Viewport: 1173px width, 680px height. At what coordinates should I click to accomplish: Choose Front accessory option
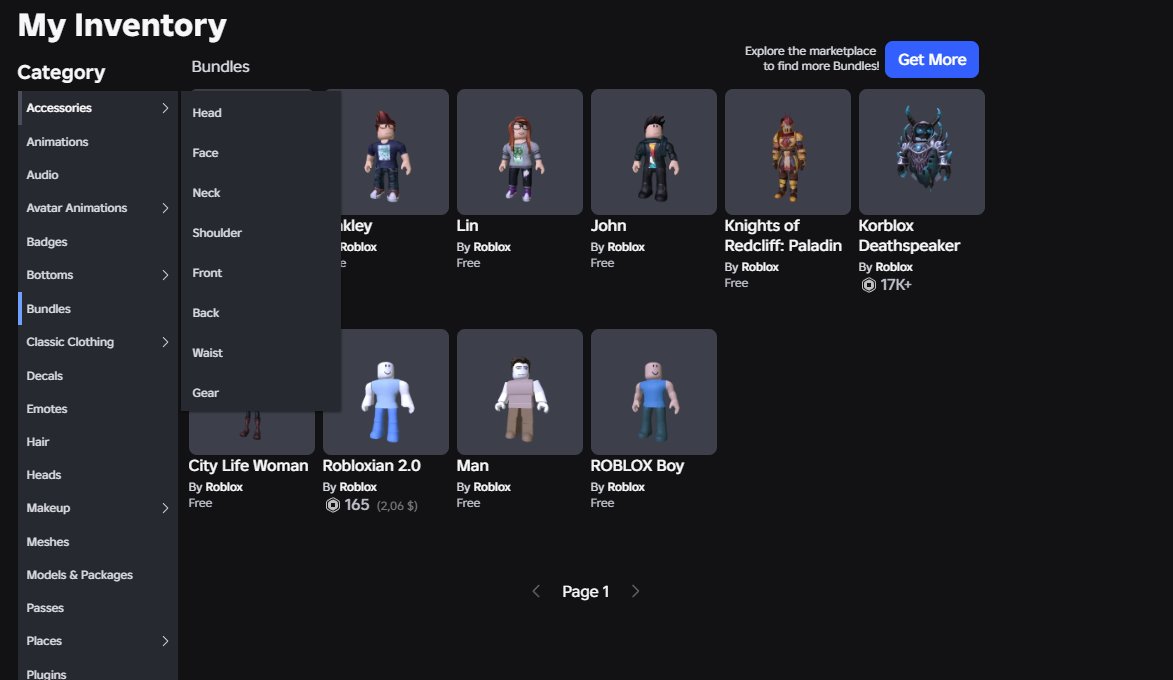point(260,273)
